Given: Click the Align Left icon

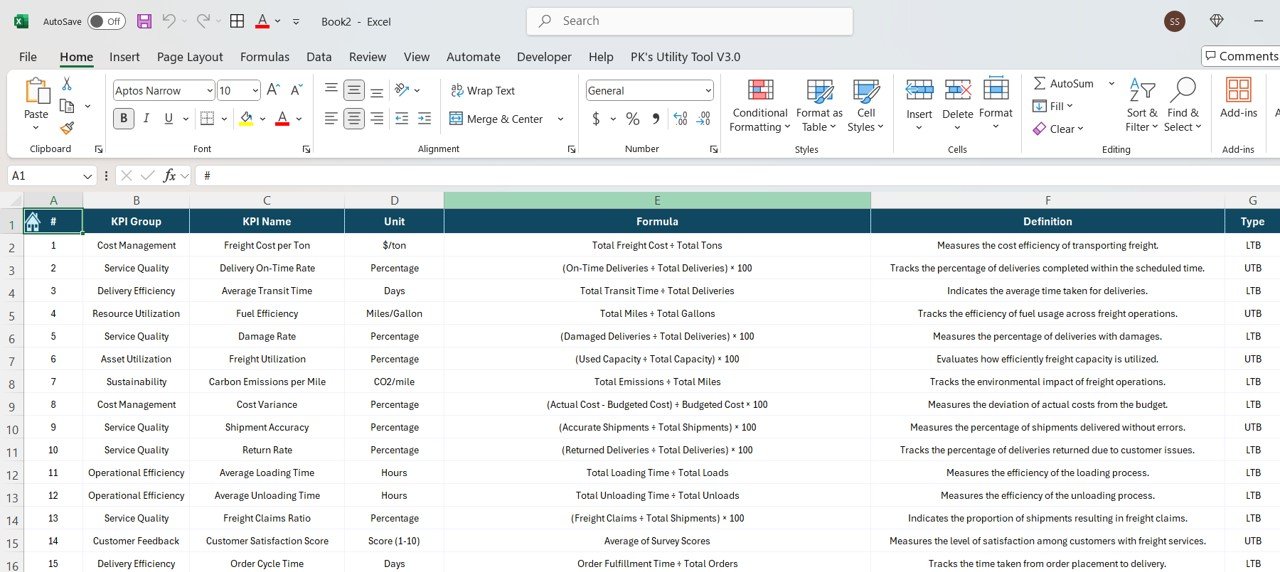Looking at the screenshot, I should coord(331,118).
